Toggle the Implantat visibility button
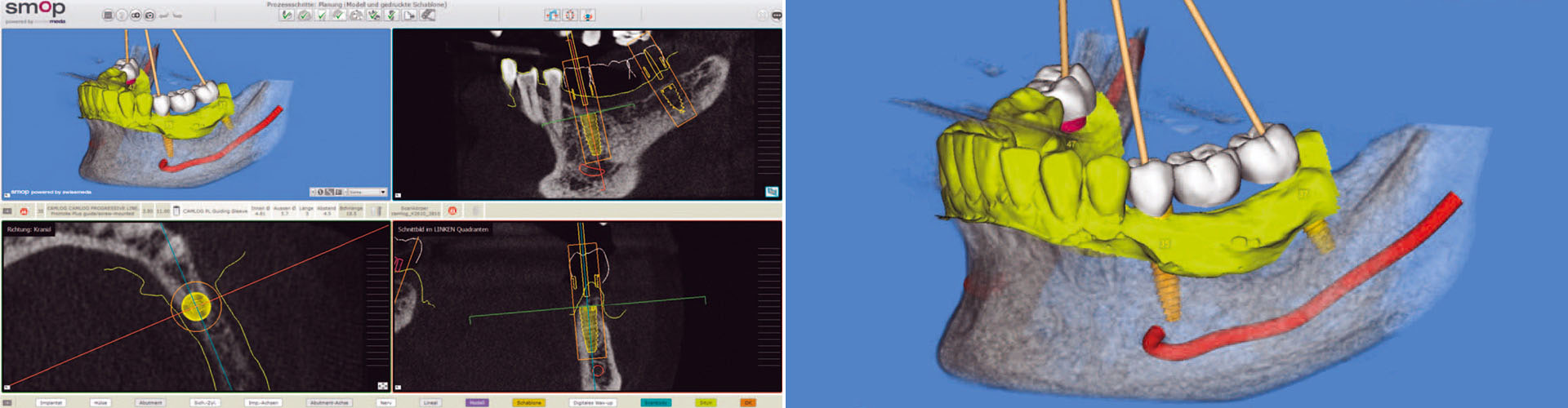This screenshot has height=408, width=1568. [51, 402]
